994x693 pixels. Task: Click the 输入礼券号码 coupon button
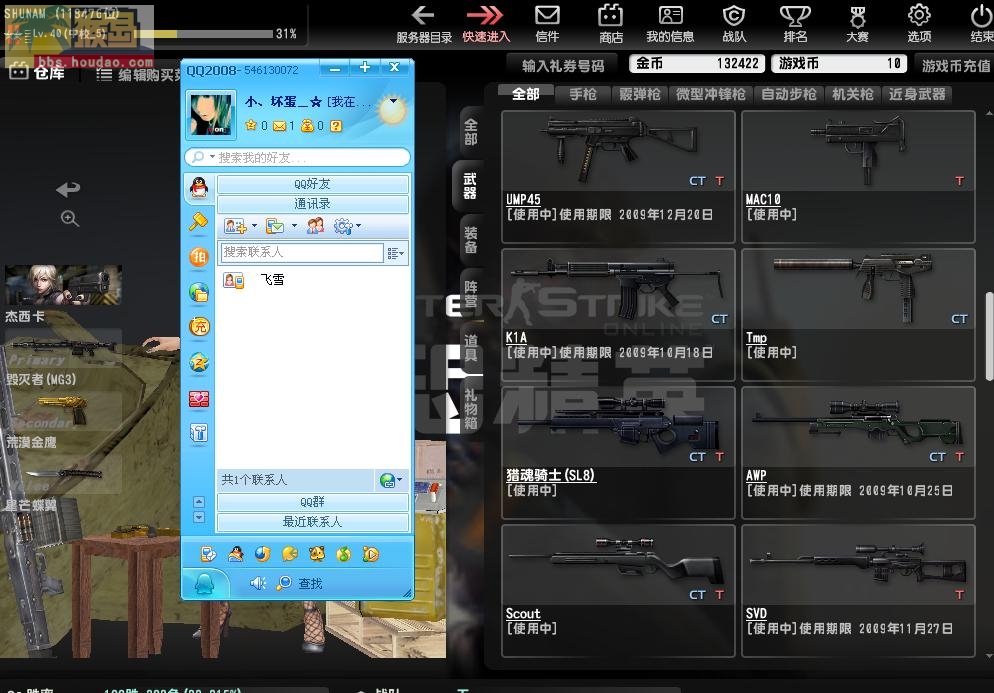click(x=563, y=65)
